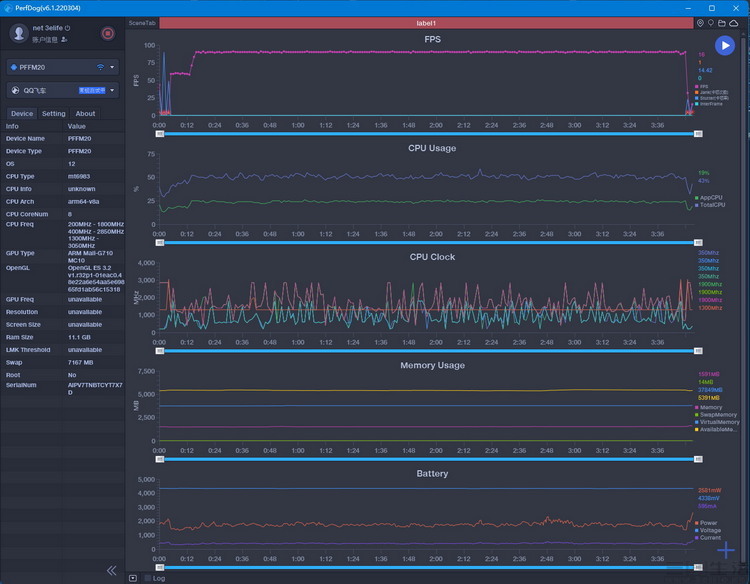
Task: Click the blue device icon before PFFM20
Action: [14, 67]
